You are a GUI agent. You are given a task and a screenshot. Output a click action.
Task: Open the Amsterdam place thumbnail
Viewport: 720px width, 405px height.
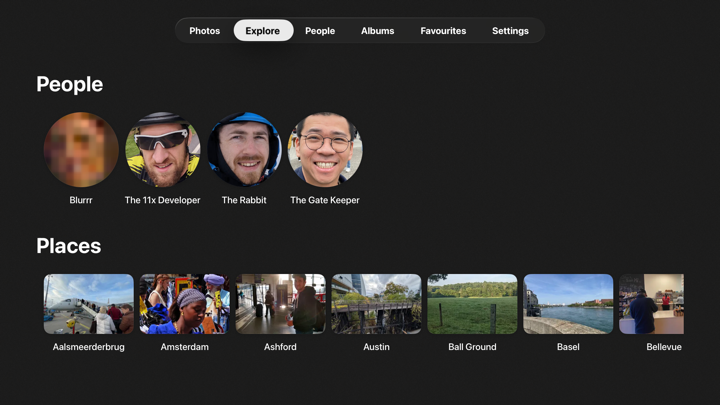[185, 304]
